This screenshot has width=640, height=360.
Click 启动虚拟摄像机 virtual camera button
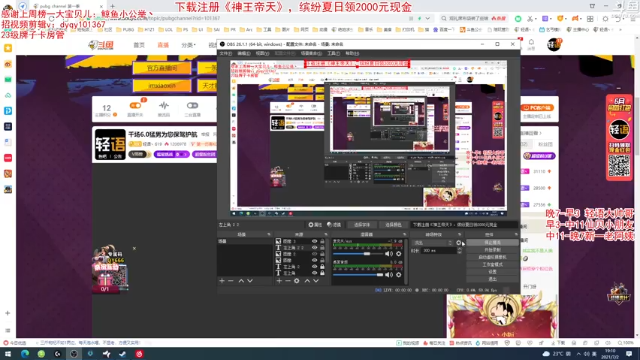(x=492, y=257)
